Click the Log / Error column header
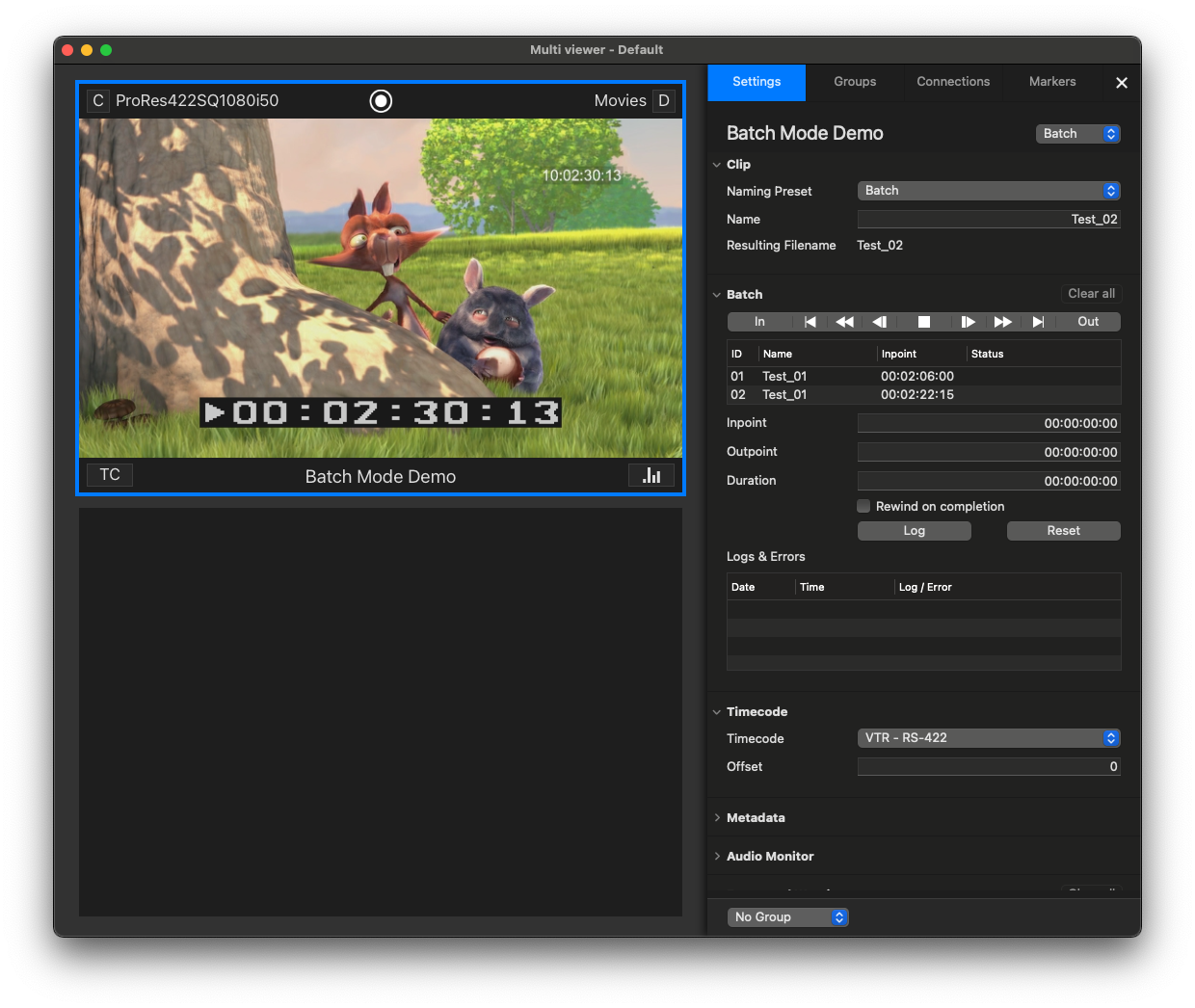The image size is (1195, 1008). (x=1008, y=587)
